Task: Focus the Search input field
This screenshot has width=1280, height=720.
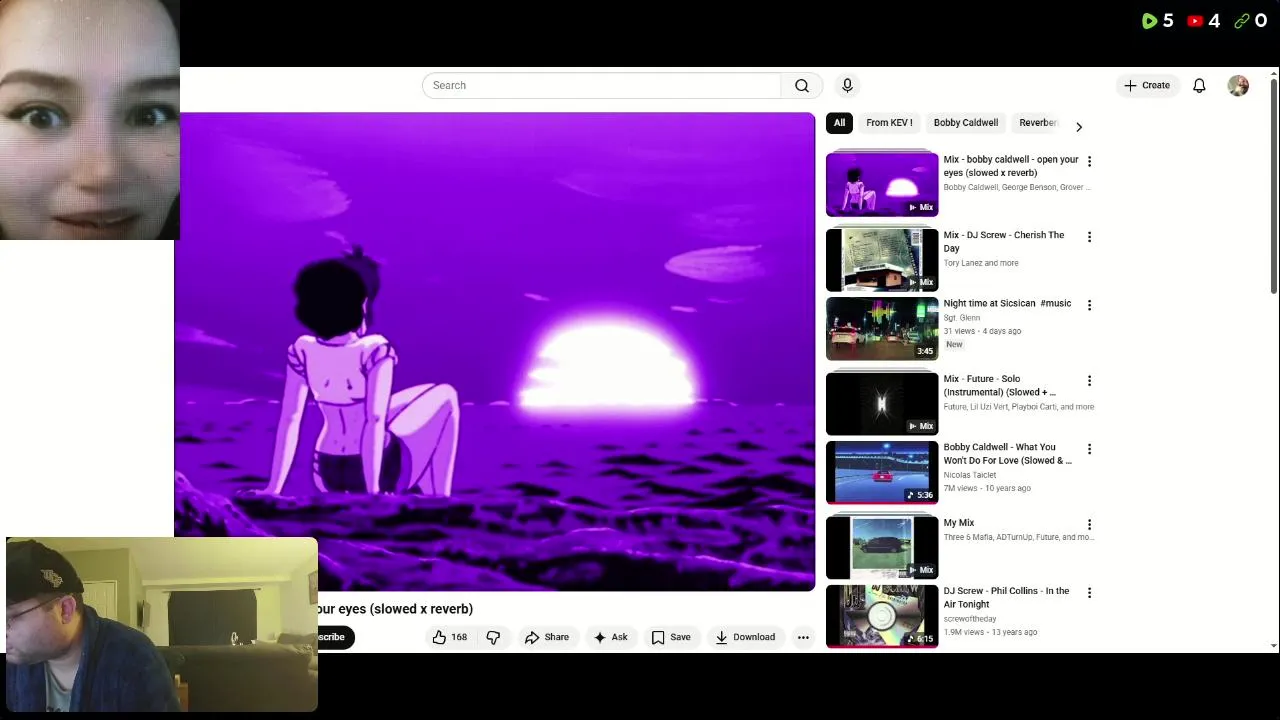Action: [x=601, y=86]
